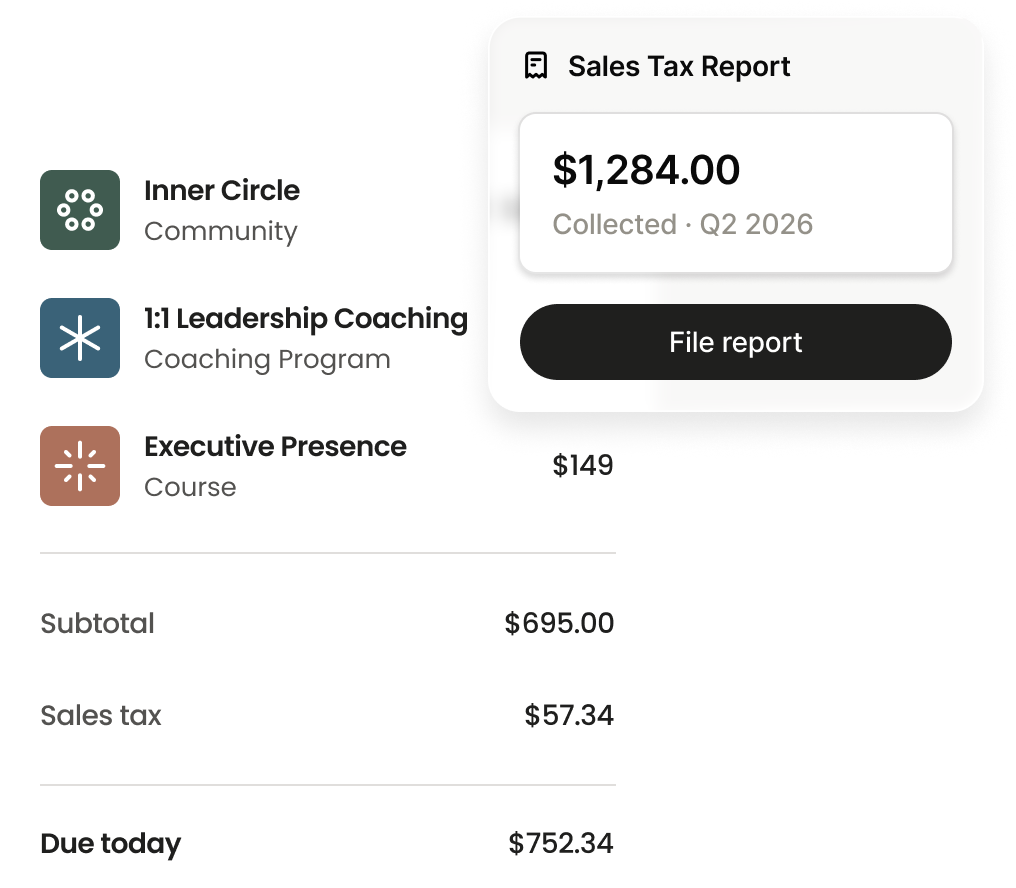Click the $1,284.00 collected amount card
This screenshot has width=1016, height=888.
735,193
